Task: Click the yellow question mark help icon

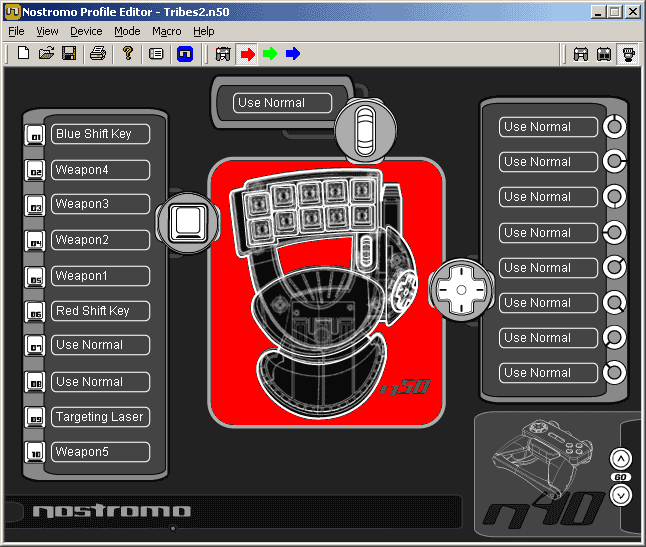Action: point(128,54)
